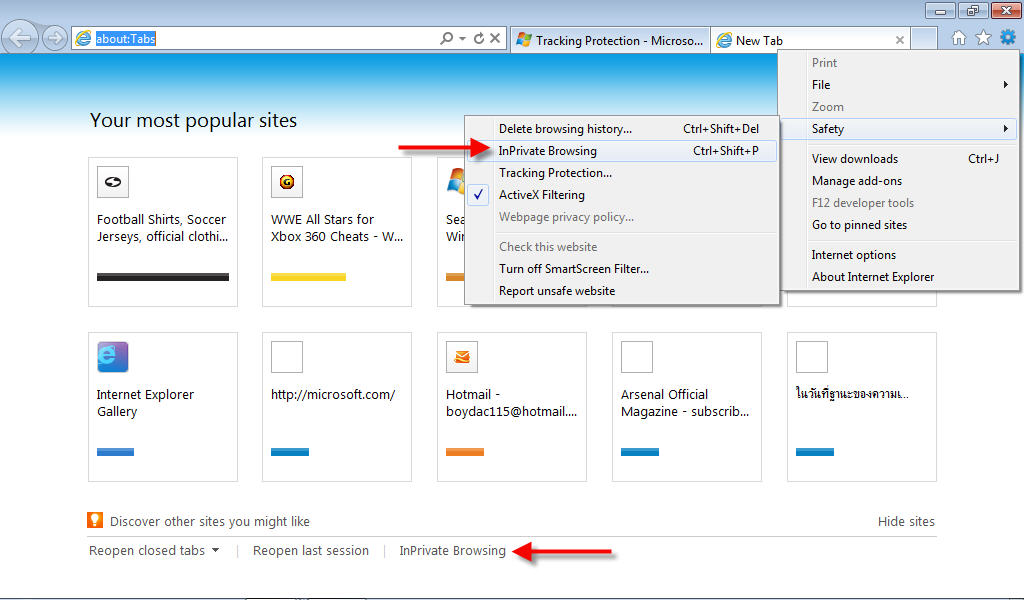Screen dimensions: 1024x600
Task: Open the Football Shirts site tile icon
Action: (113, 182)
